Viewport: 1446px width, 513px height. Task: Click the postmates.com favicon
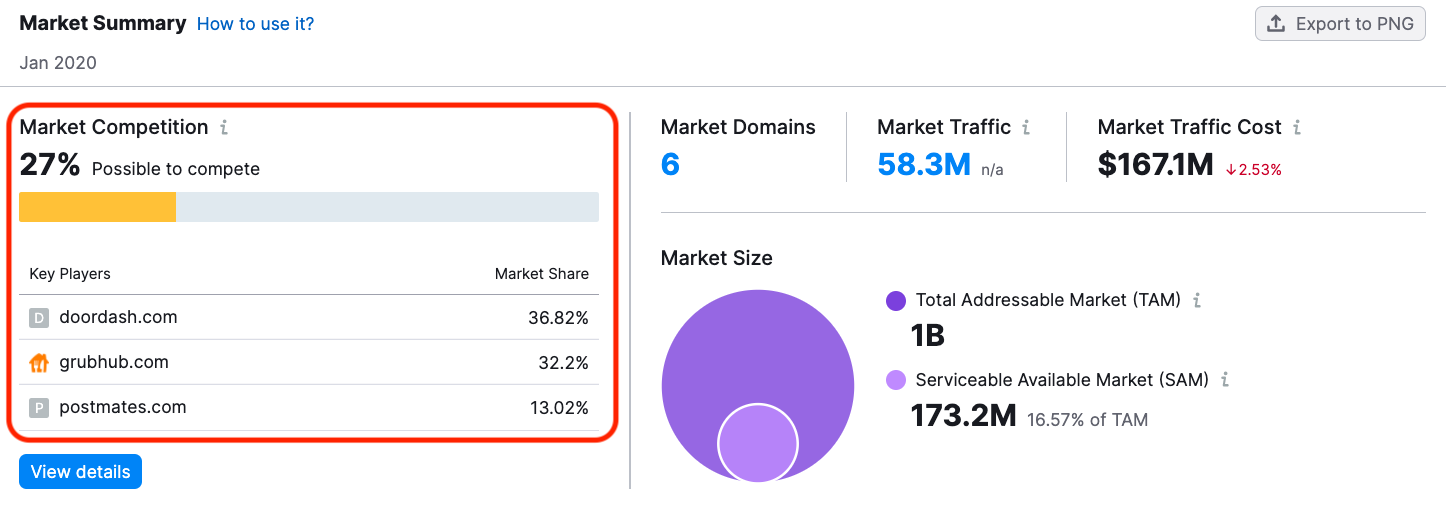[39, 408]
